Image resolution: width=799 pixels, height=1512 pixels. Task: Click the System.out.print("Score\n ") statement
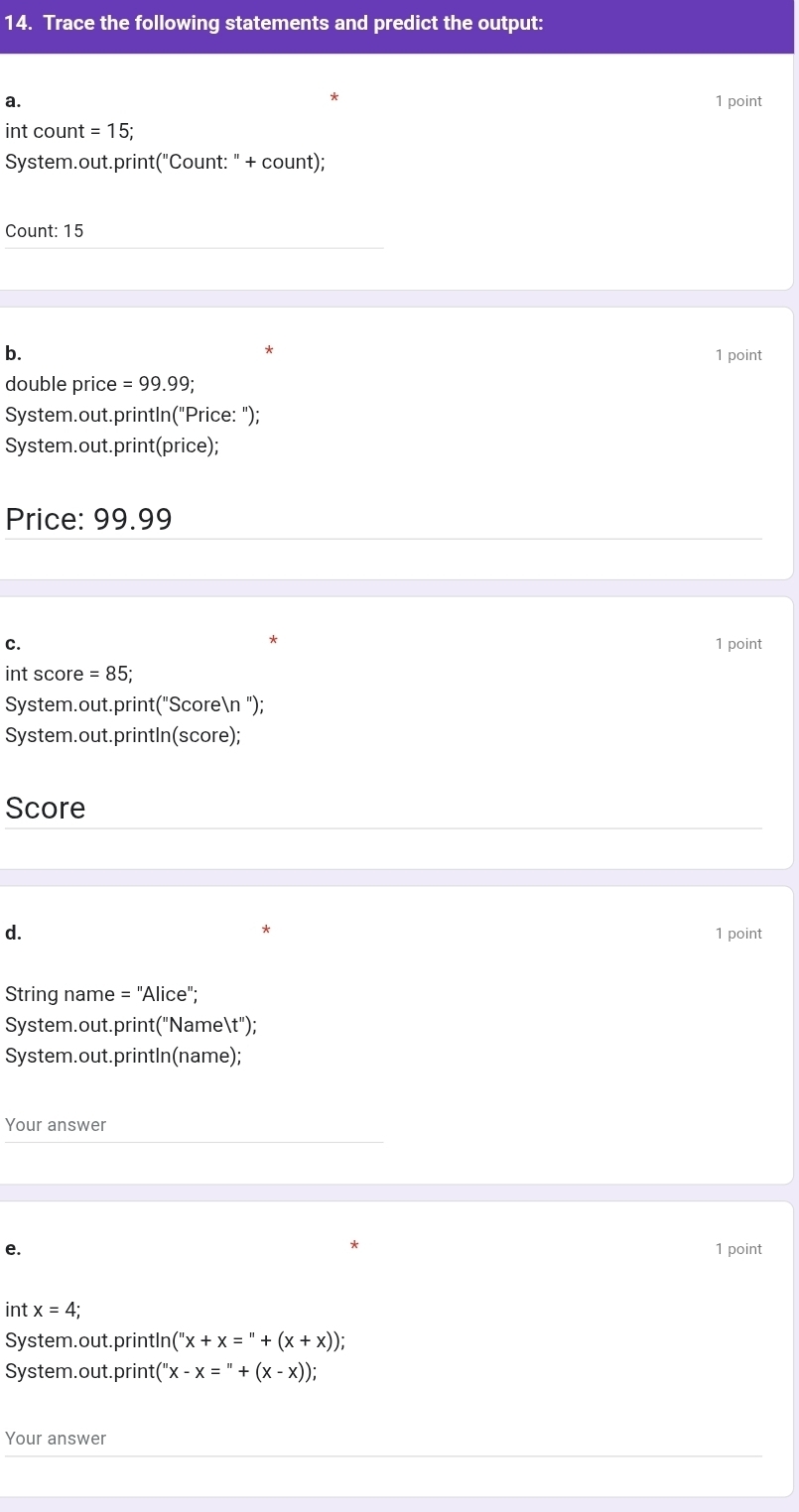134,705
